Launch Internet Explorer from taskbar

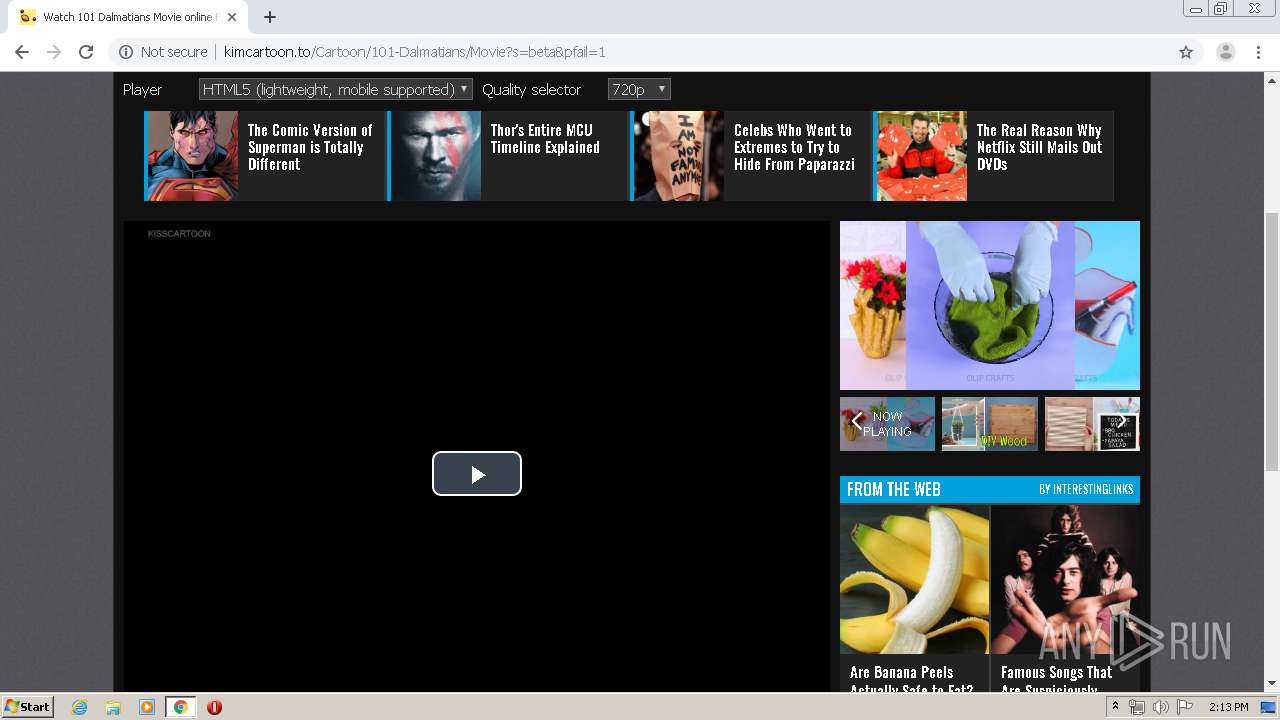click(80, 707)
